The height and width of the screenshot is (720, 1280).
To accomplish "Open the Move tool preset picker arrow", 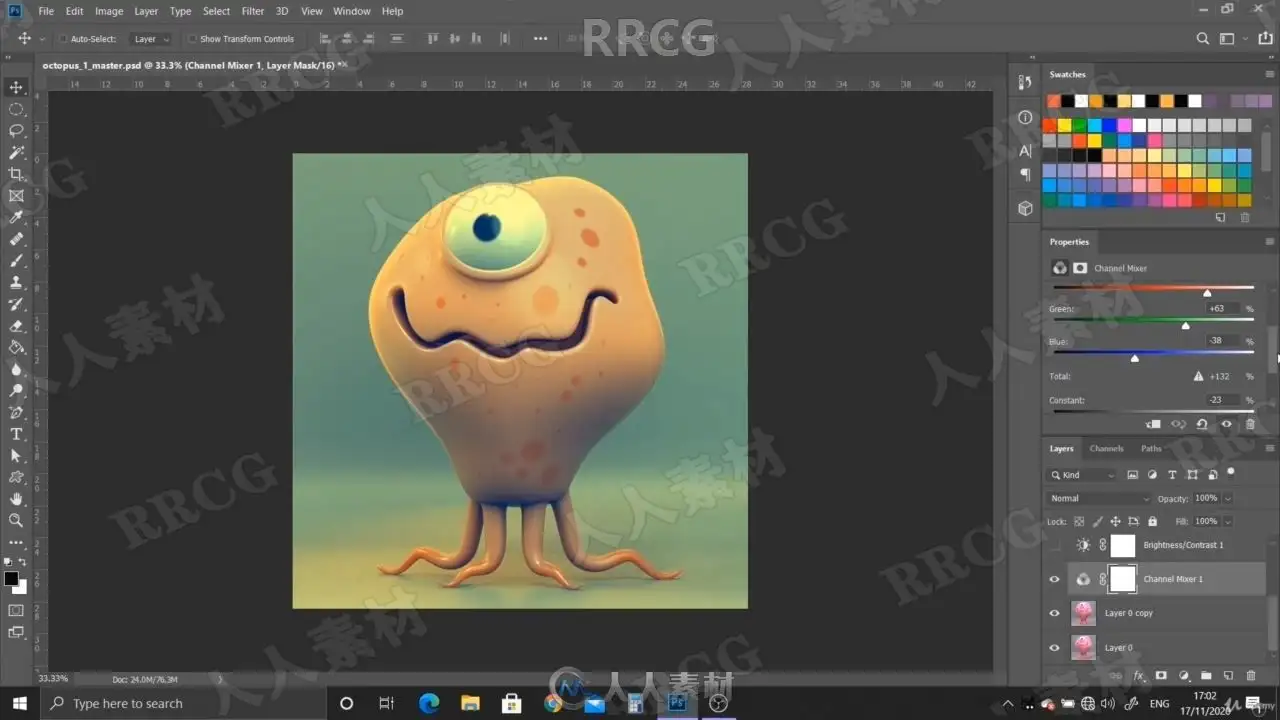I will pos(41,39).
